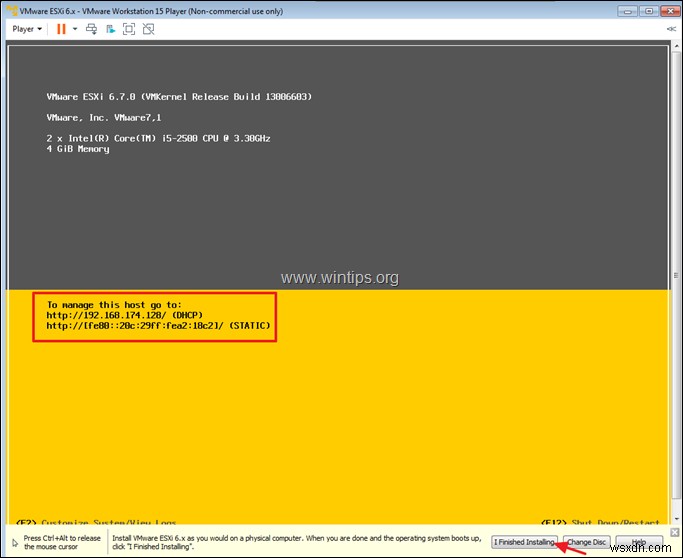Click the I Finished Installing button
The height and width of the screenshot is (558, 683).
point(524,542)
